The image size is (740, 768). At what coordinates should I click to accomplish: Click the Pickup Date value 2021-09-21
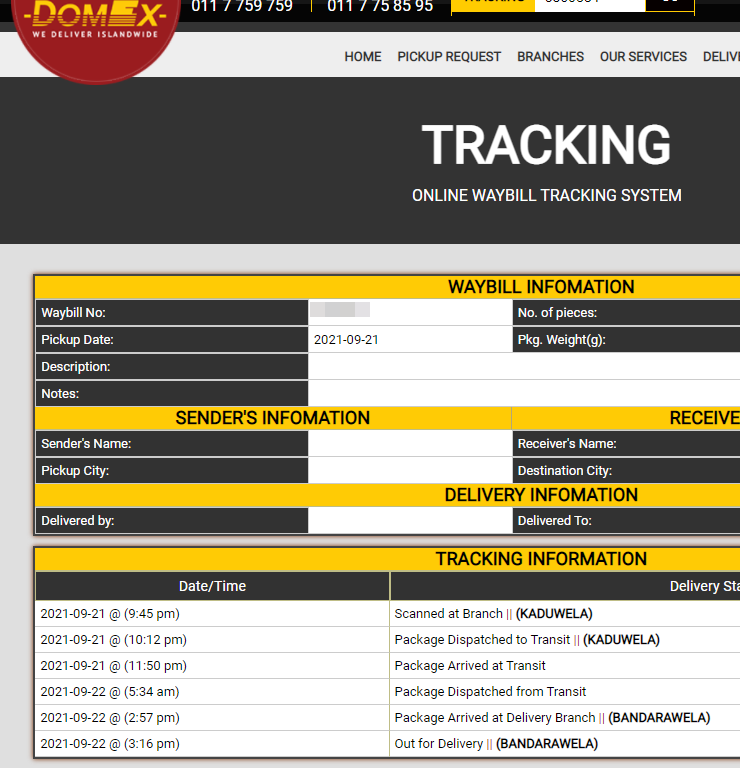pyautogui.click(x=346, y=339)
